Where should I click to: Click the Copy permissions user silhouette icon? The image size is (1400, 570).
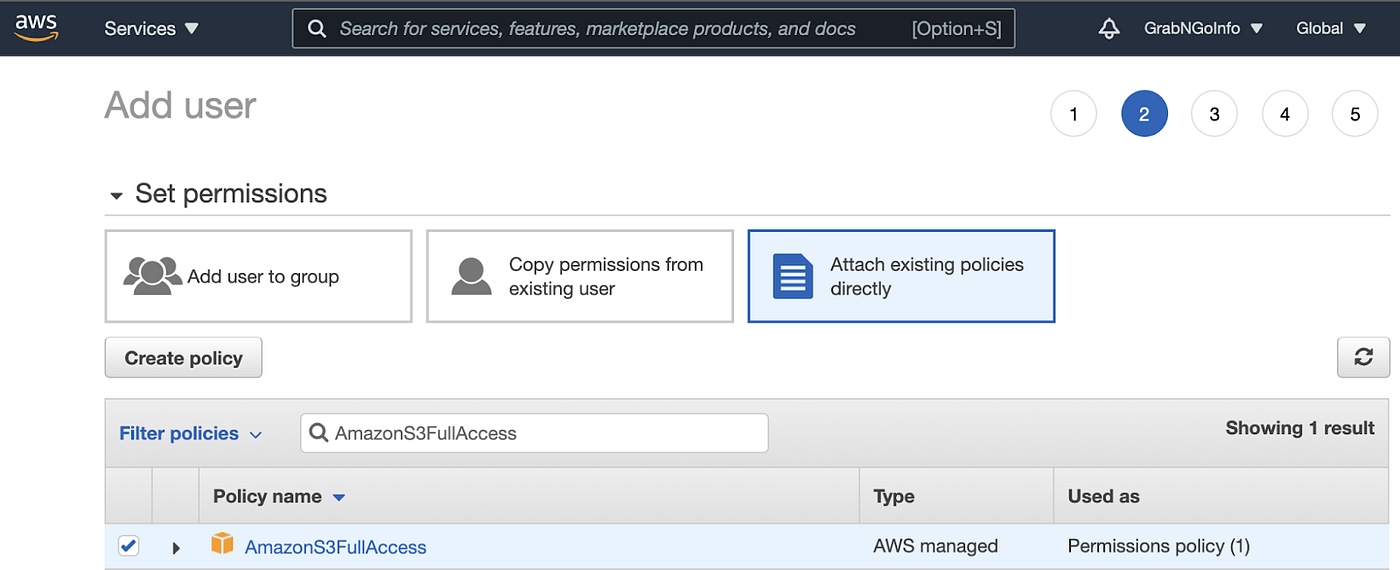(x=471, y=276)
